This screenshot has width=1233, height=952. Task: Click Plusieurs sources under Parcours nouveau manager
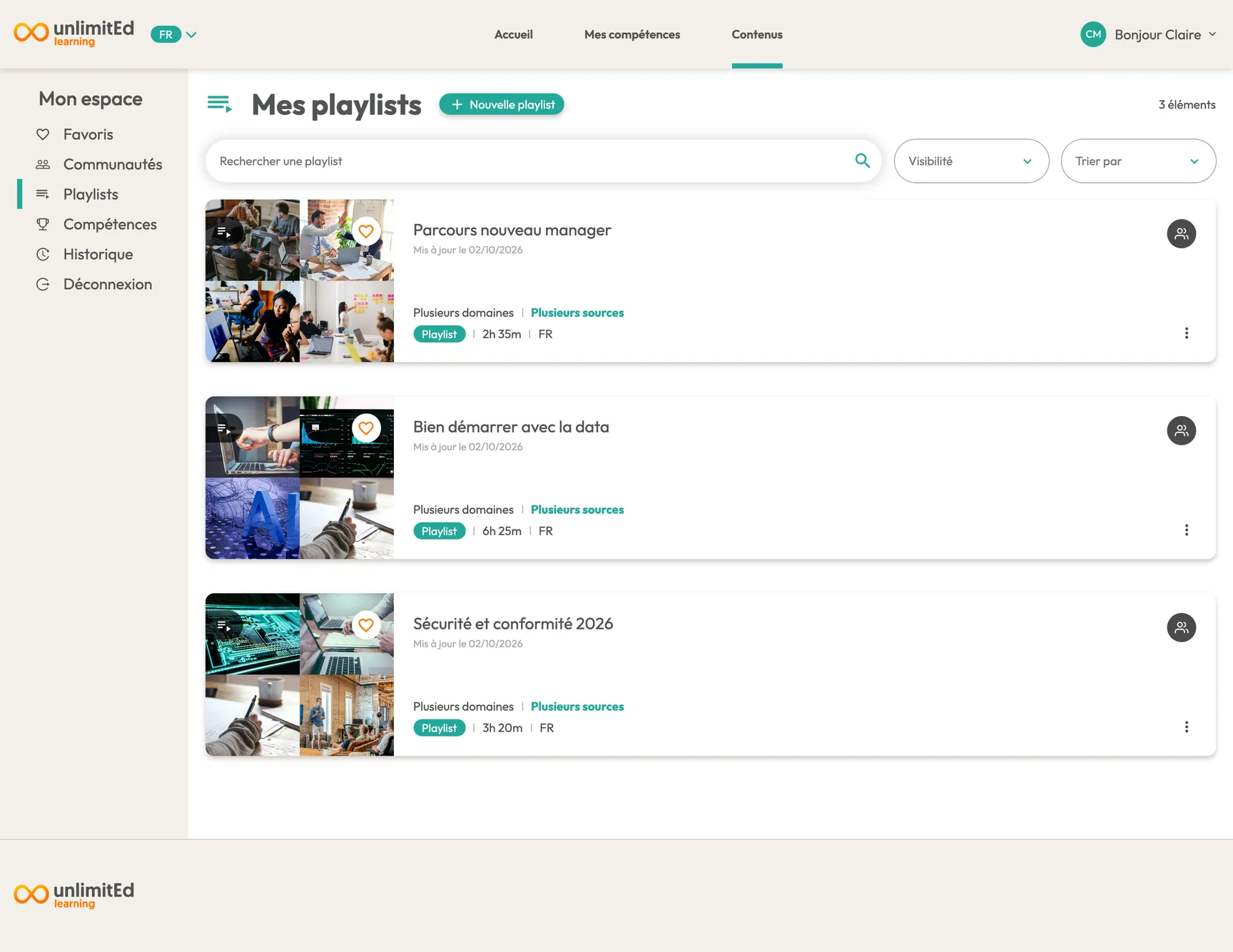(x=577, y=313)
